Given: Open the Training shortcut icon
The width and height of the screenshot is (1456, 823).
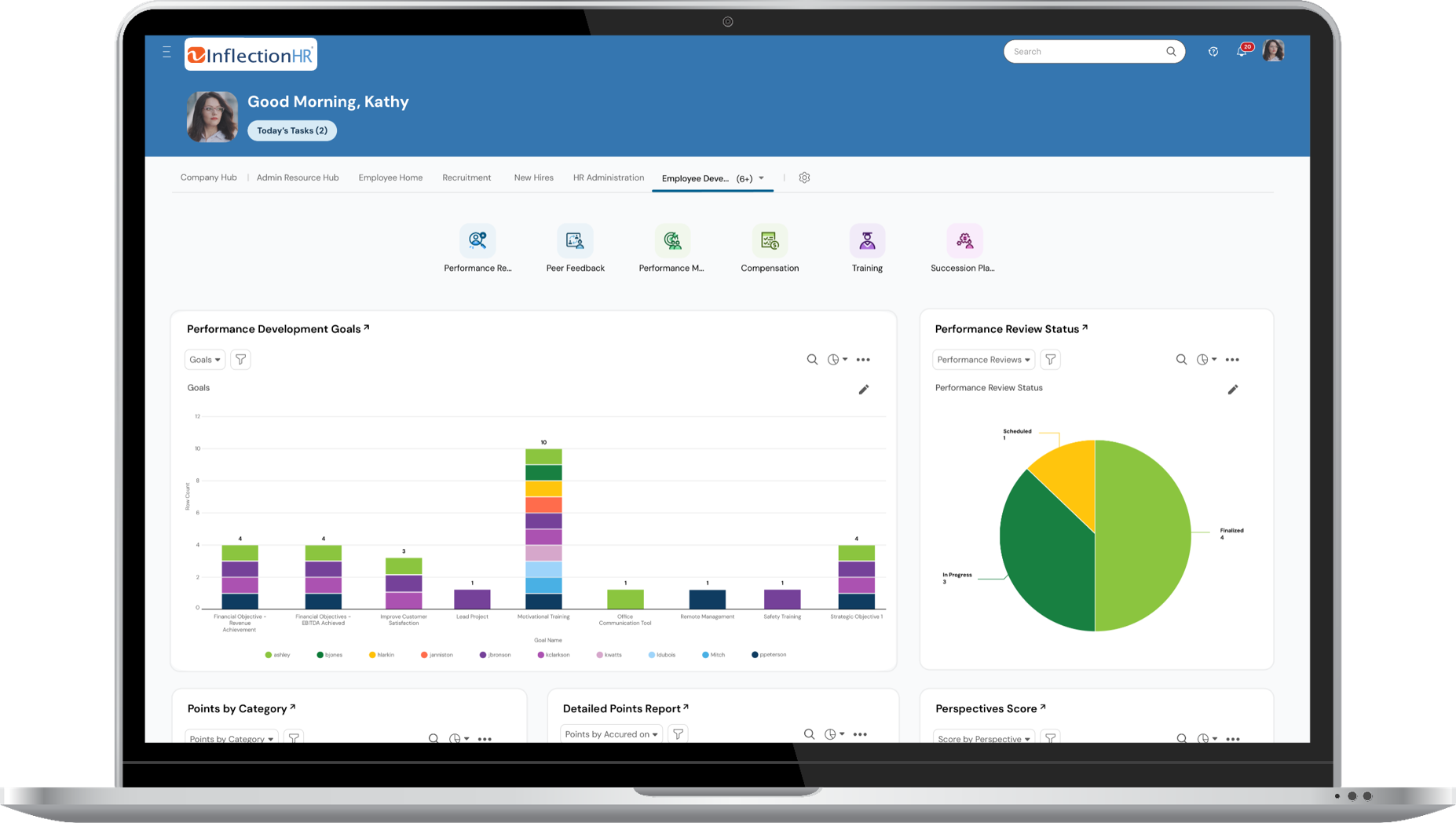Looking at the screenshot, I should pyautogui.click(x=867, y=240).
